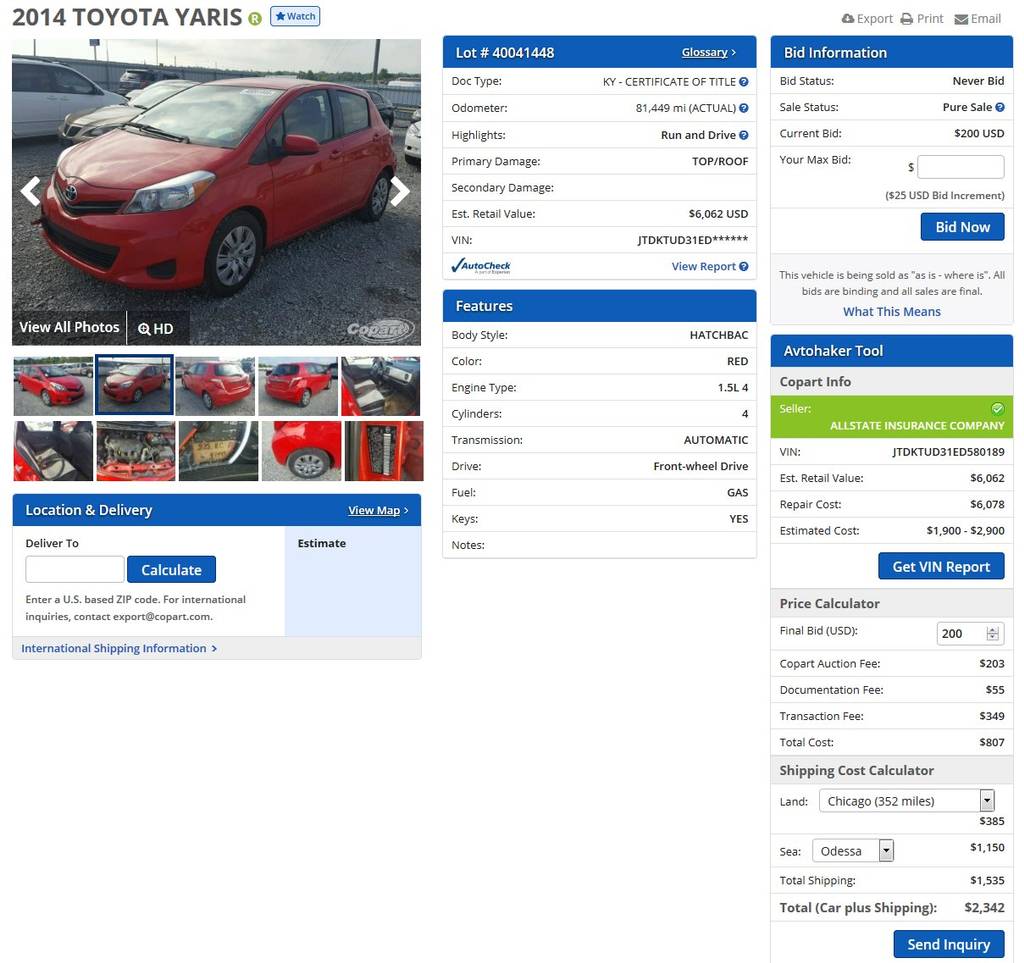
Task: Click Total Shipping value $1,535
Action: pyautogui.click(x=987, y=880)
